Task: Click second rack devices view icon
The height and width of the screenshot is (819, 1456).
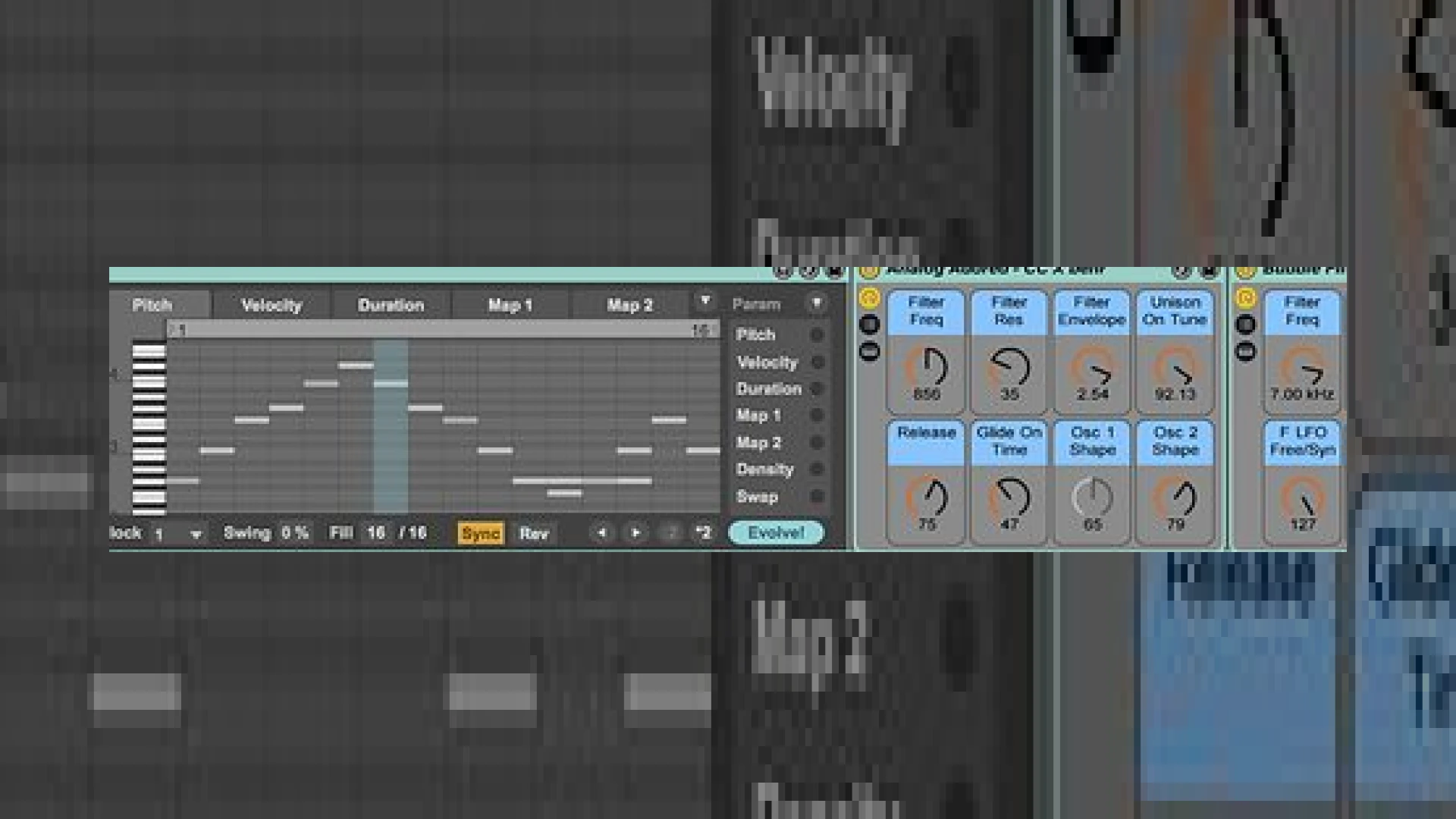Action: pos(1245,351)
